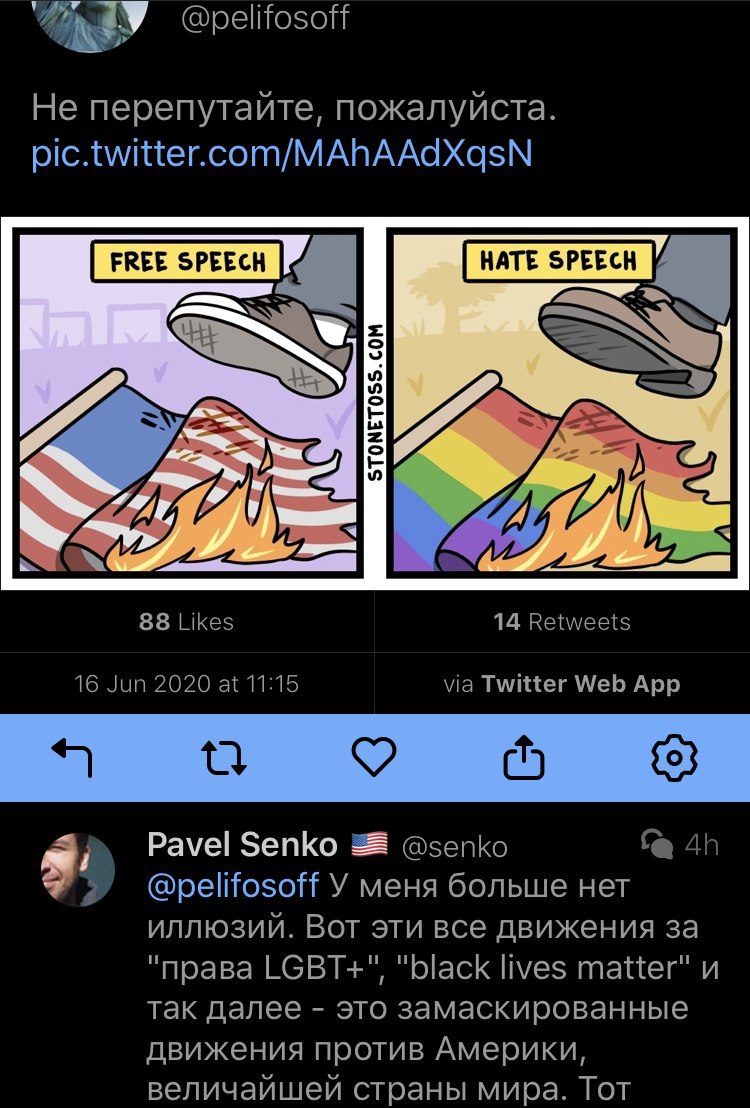Tap the Twitter Web App source label
This screenshot has width=750, height=1108.
580,684
